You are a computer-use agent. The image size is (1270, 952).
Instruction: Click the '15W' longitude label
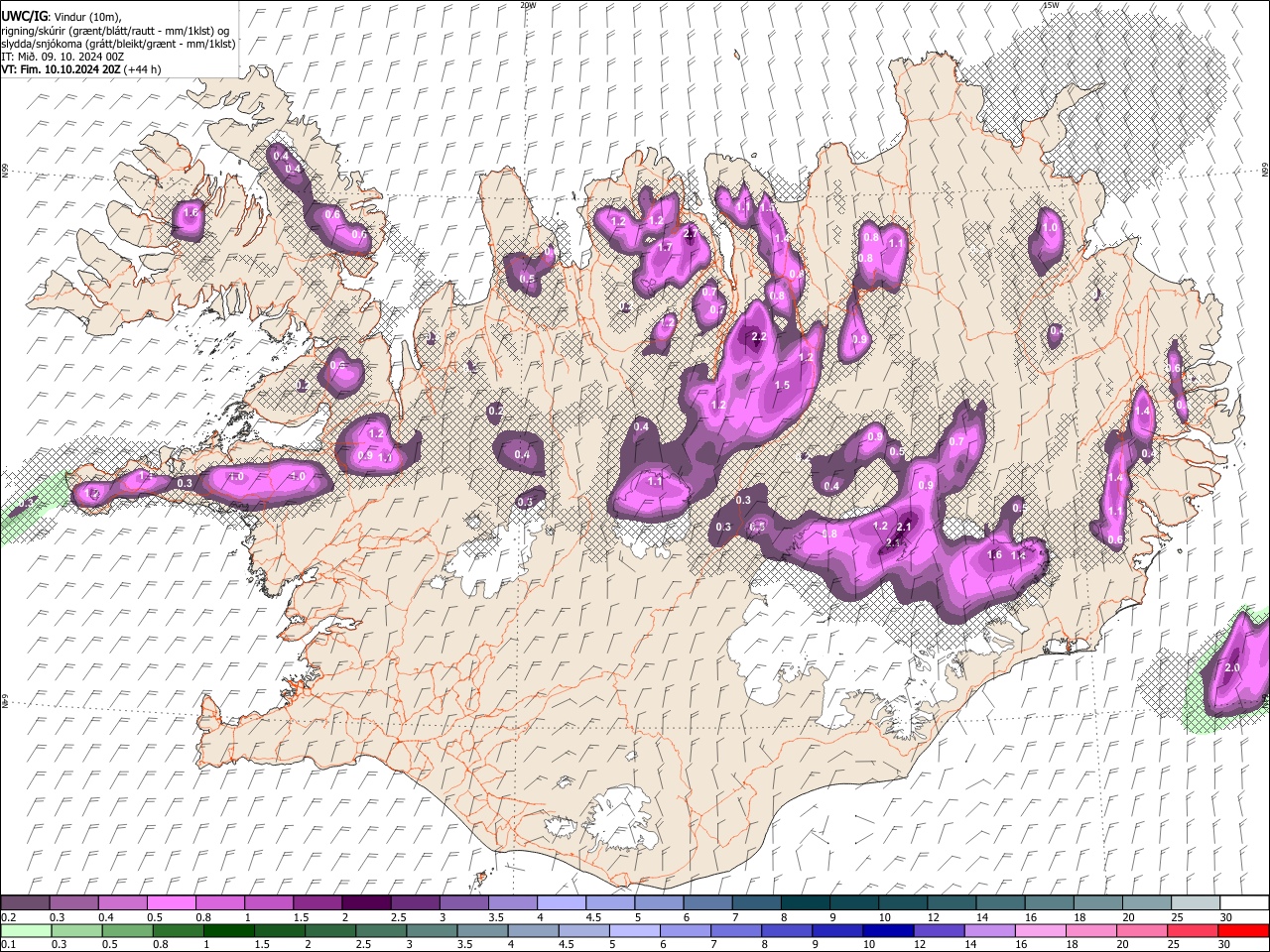[x=1051, y=5]
